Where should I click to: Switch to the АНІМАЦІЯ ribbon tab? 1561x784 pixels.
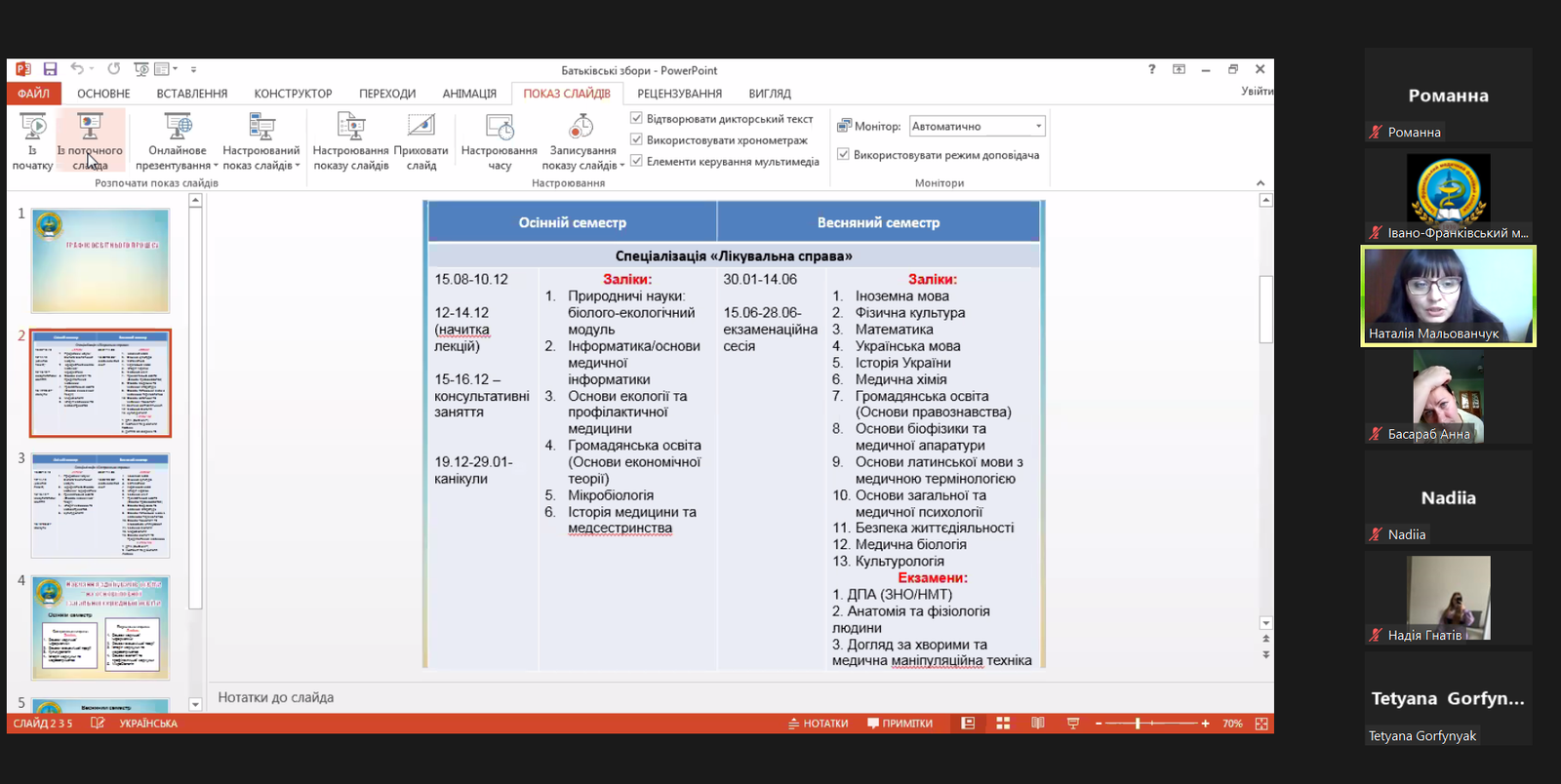point(469,94)
